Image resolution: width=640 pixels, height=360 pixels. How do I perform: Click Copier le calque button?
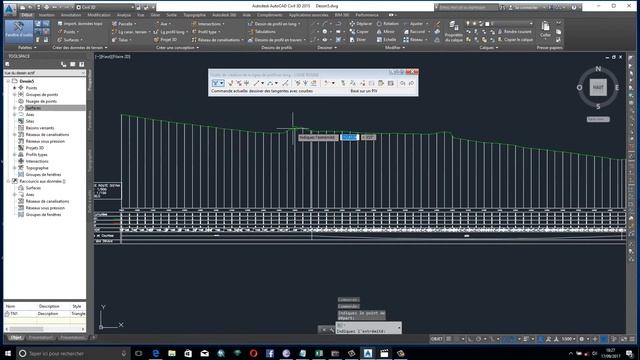click(x=516, y=40)
